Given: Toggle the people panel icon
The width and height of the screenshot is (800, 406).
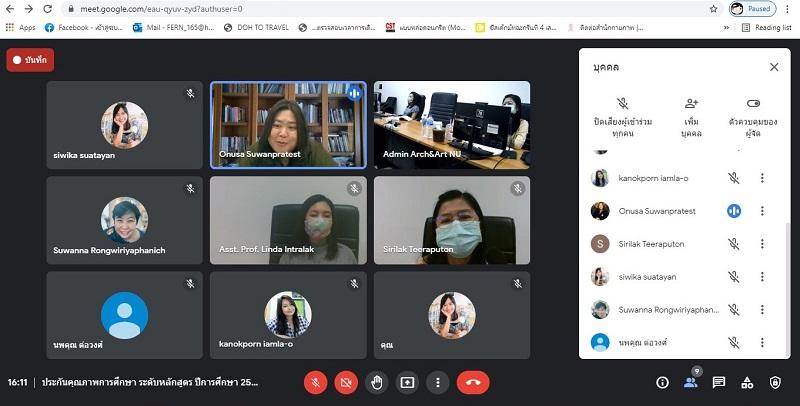Looking at the screenshot, I should (691, 383).
